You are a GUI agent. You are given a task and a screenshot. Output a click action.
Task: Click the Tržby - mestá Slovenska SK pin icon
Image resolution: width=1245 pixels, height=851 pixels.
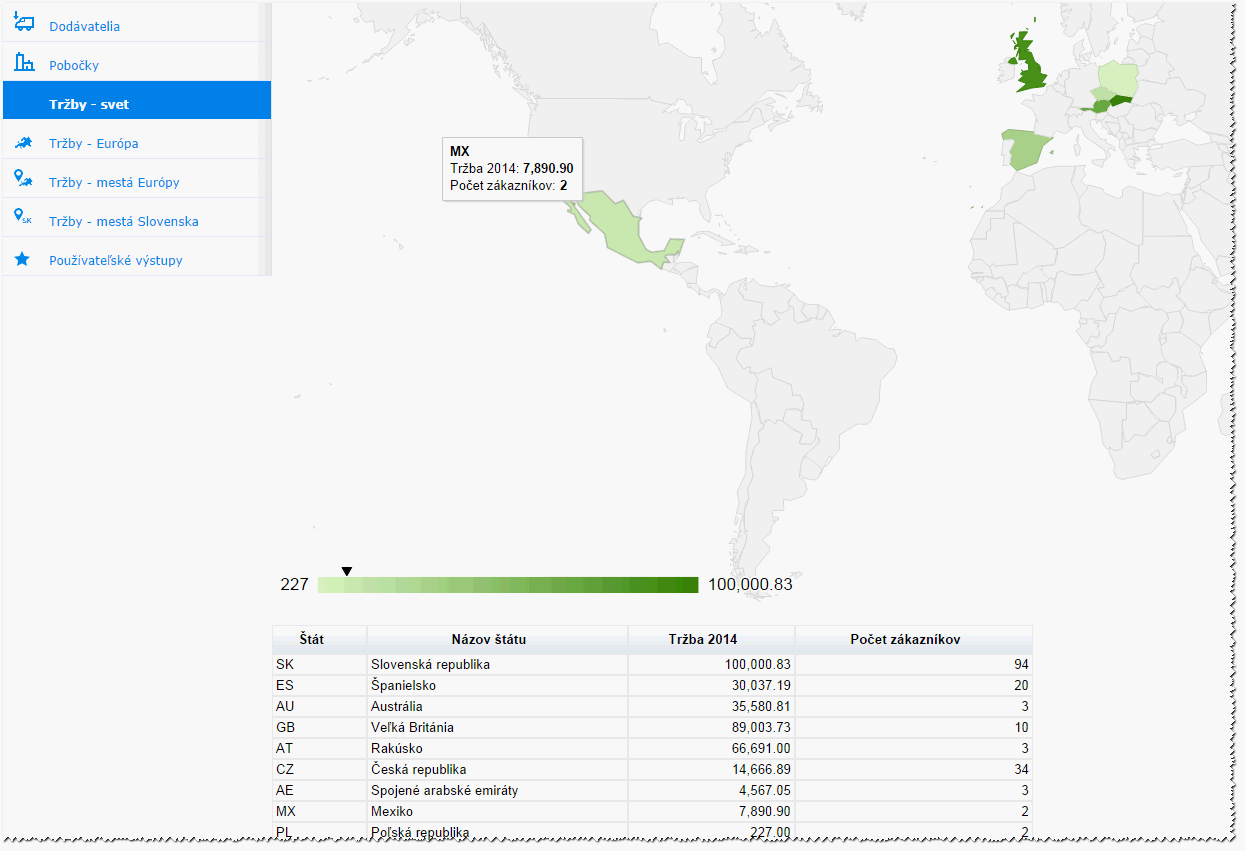[23, 218]
